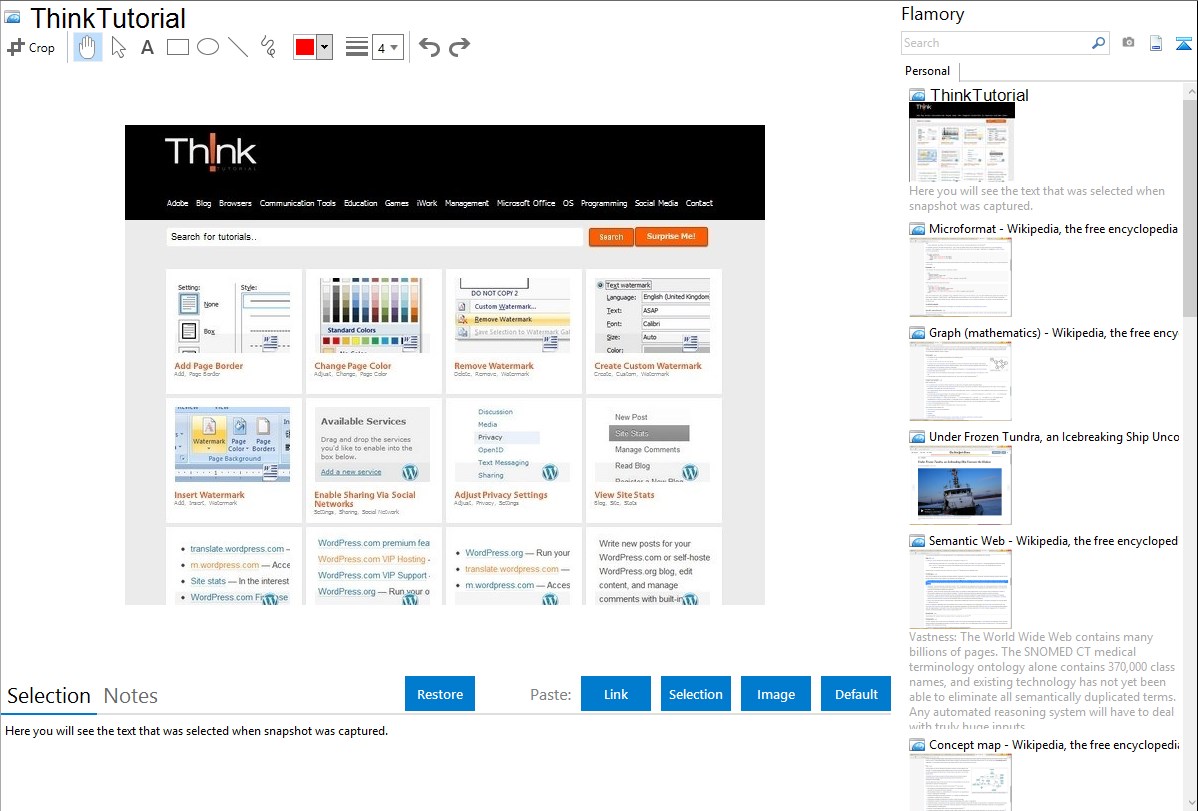This screenshot has height=811, width=1198.
Task: Click the icon next to Semantic Web snapshot
Action: [x=917, y=541]
